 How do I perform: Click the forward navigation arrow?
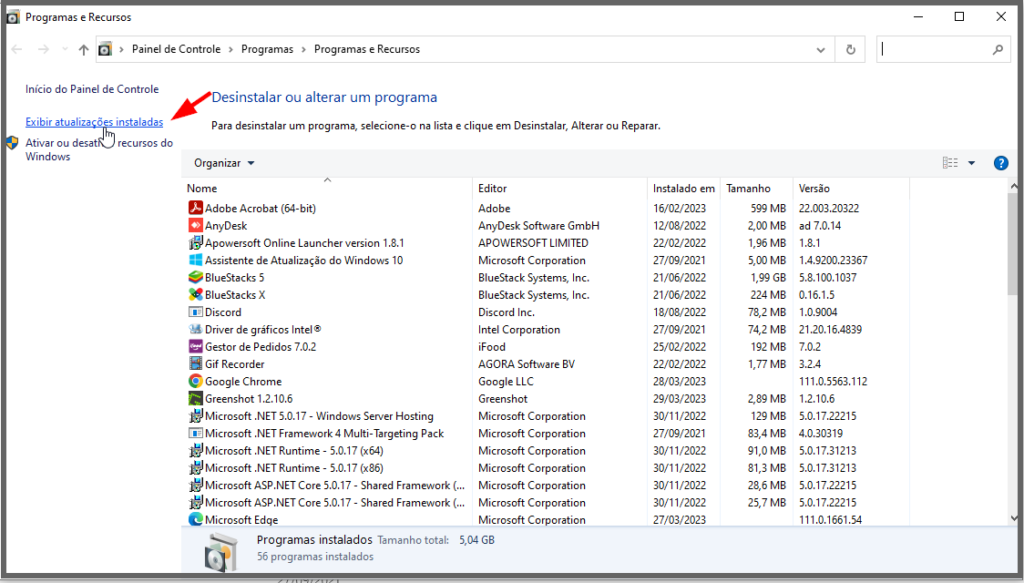[43, 50]
